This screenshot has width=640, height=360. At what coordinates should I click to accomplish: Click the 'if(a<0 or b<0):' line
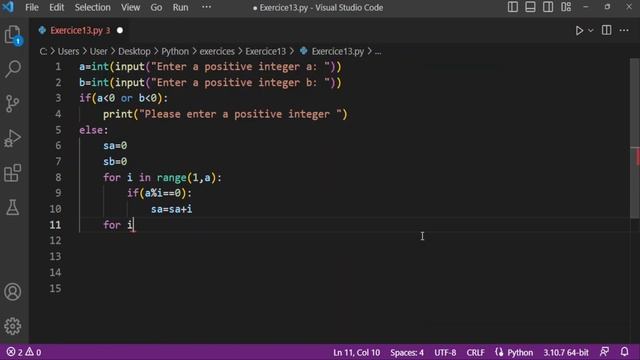[124, 98]
